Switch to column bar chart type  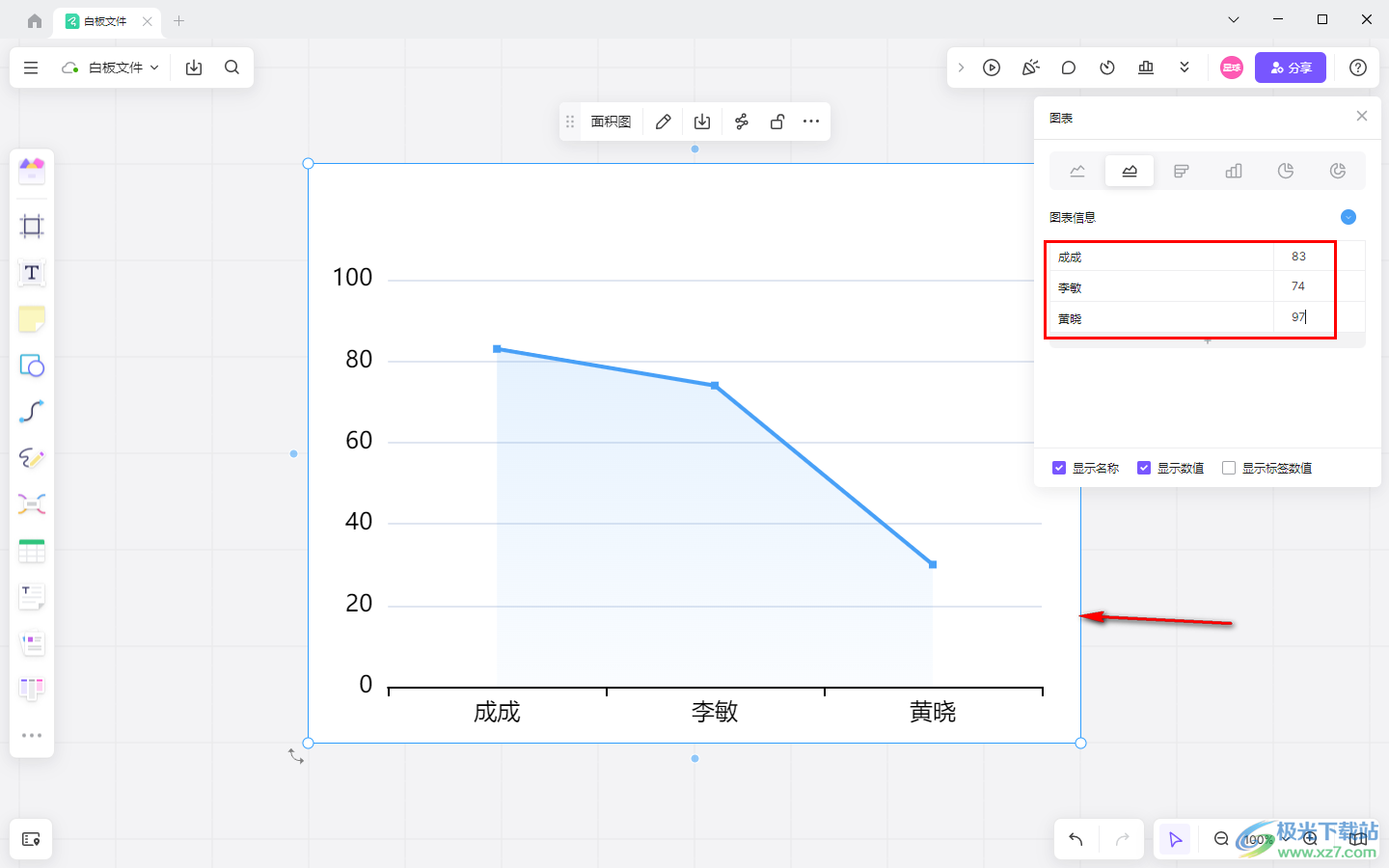[1234, 171]
